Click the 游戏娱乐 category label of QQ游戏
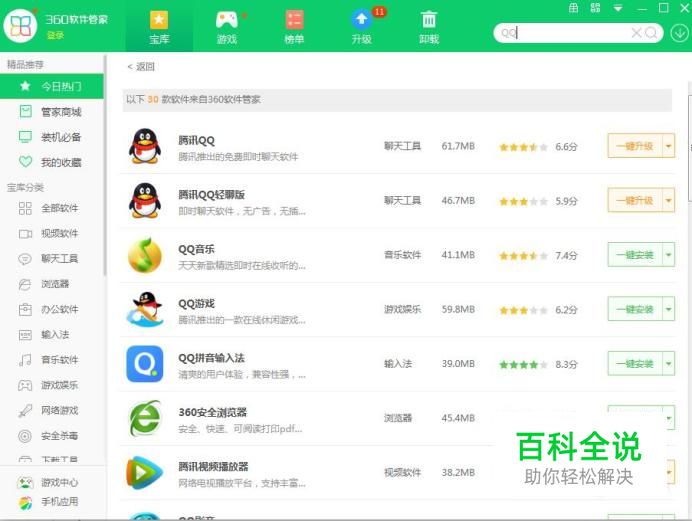The image size is (692, 521). pos(402,309)
